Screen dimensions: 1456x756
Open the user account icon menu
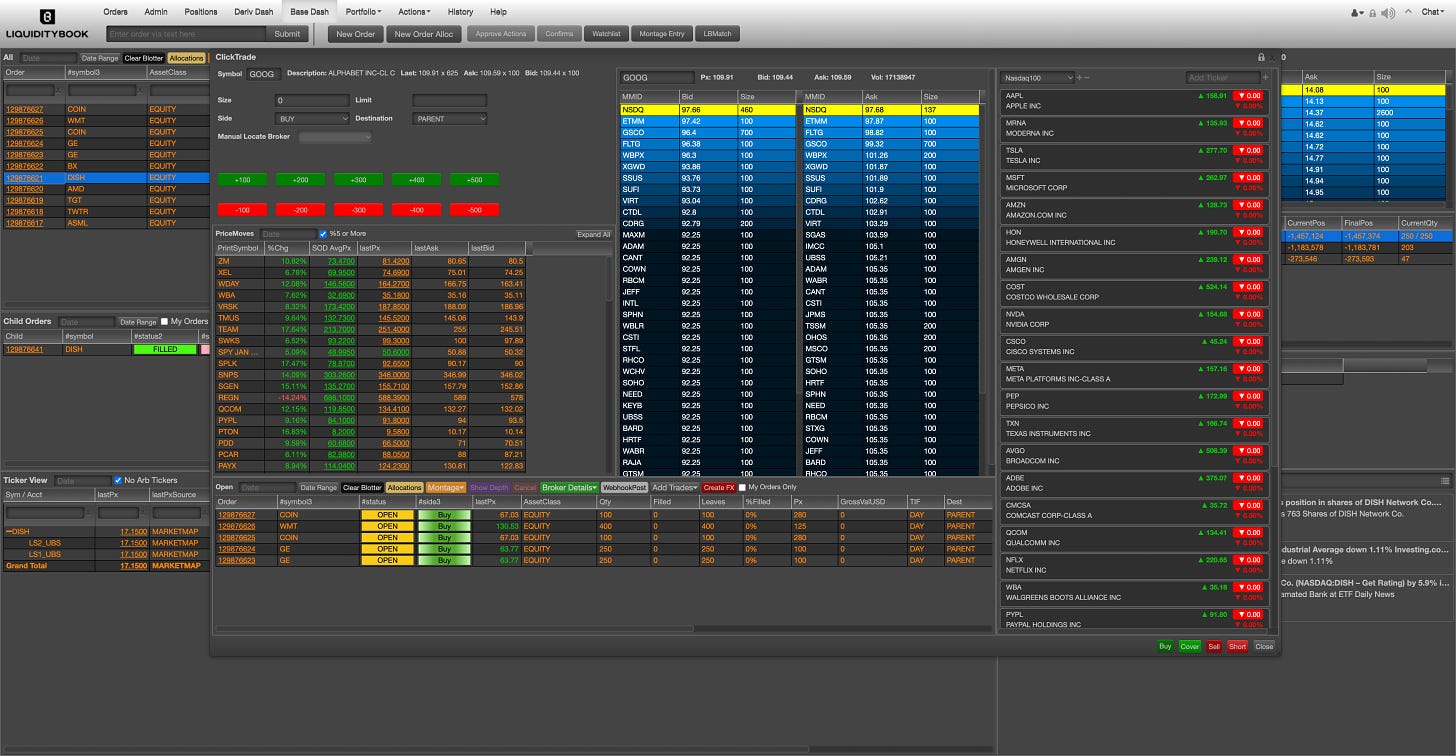point(1357,13)
